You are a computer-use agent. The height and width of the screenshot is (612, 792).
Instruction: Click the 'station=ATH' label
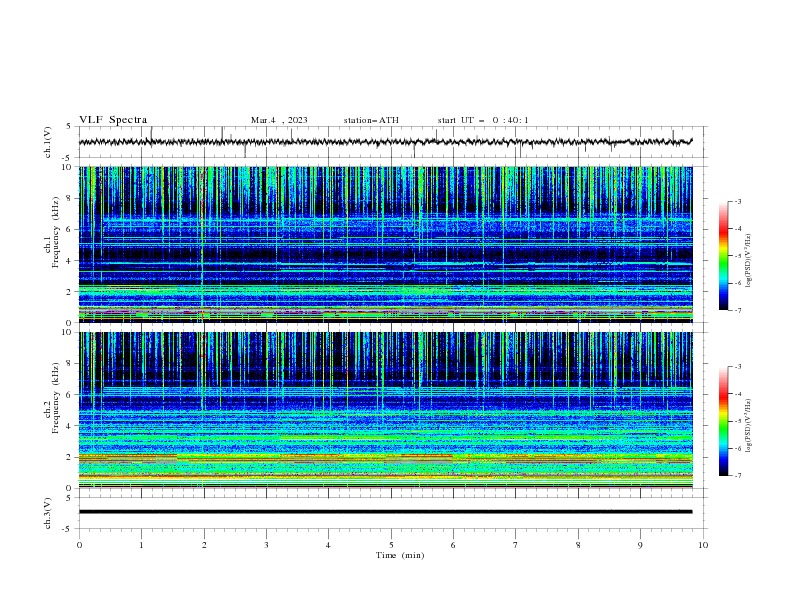click(x=371, y=120)
